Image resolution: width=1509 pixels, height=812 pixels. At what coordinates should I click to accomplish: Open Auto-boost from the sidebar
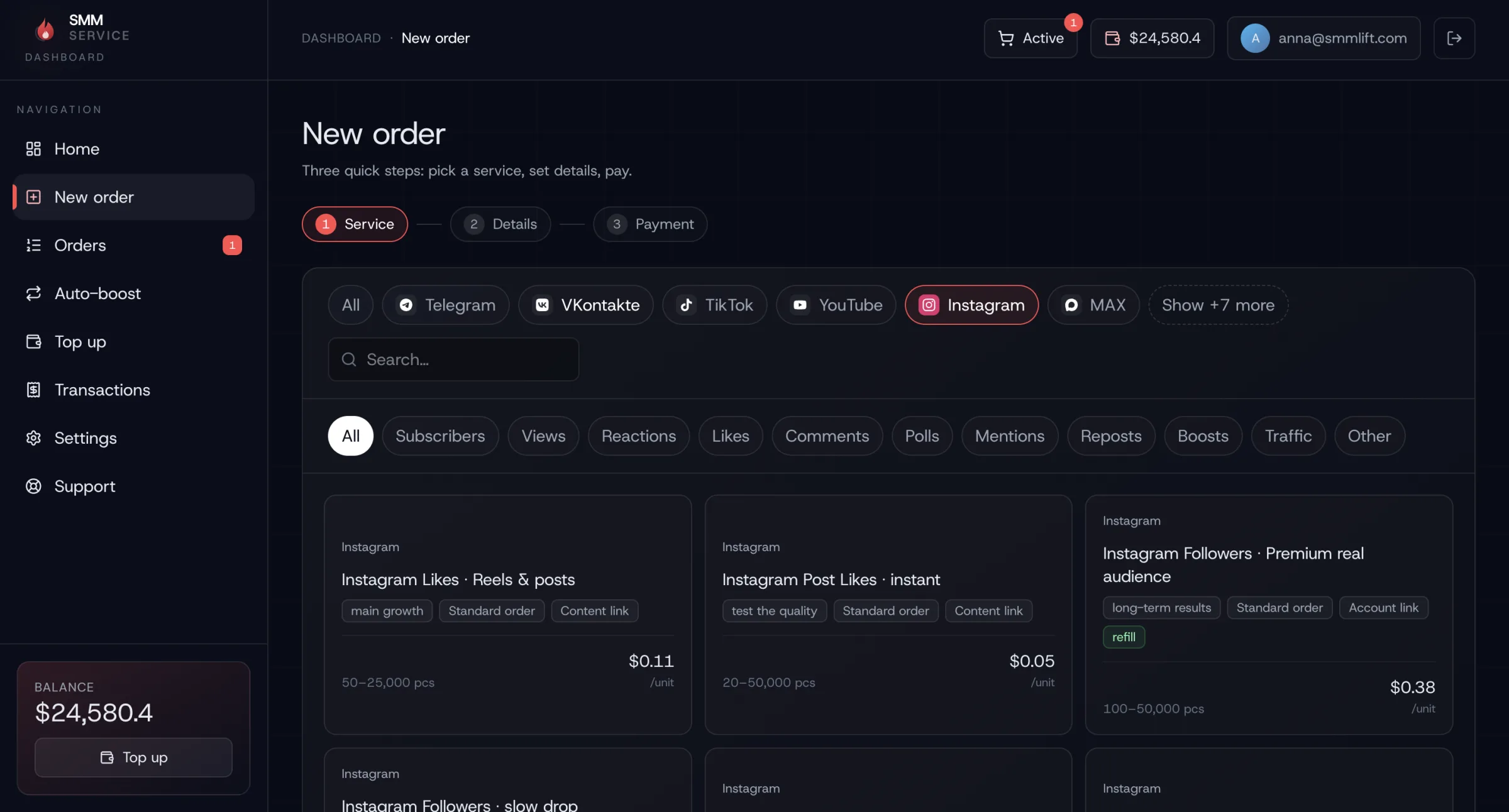click(x=97, y=294)
